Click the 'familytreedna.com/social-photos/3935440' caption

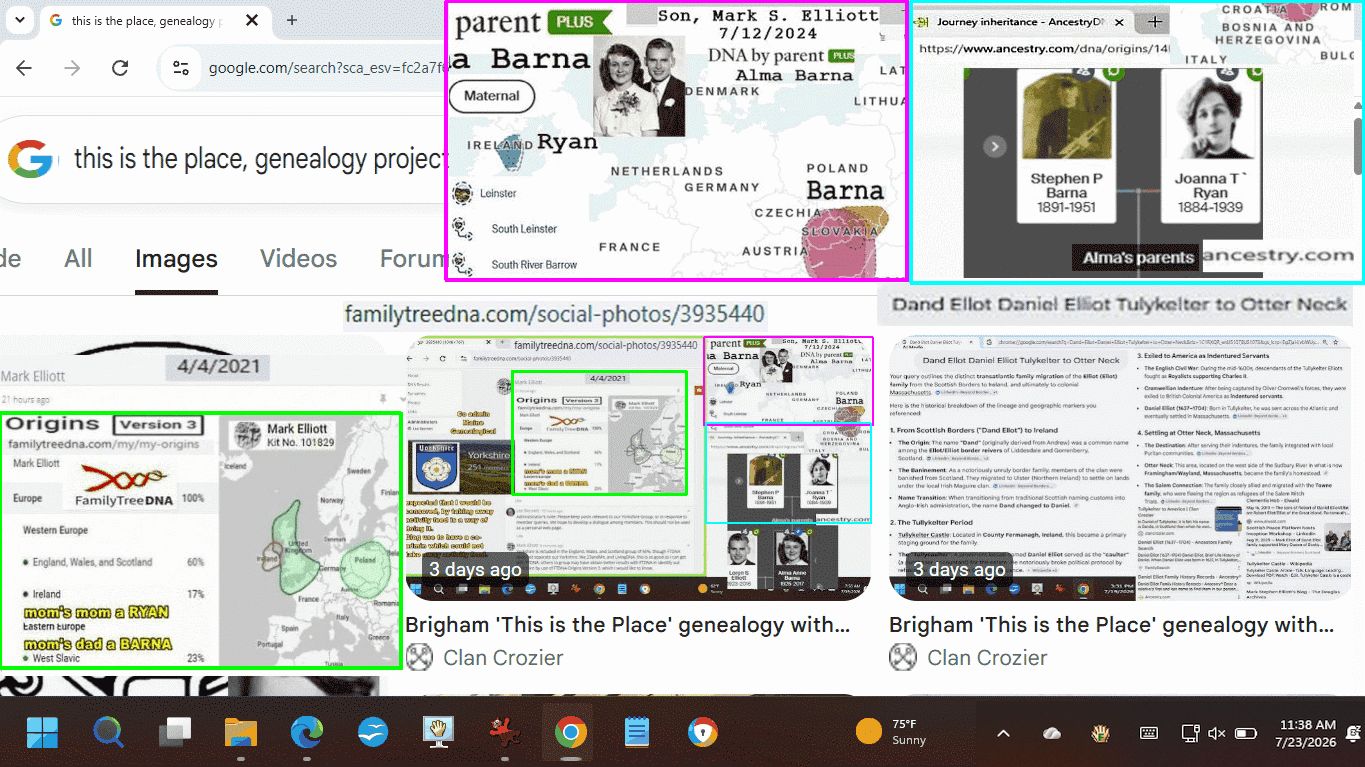[x=555, y=315]
